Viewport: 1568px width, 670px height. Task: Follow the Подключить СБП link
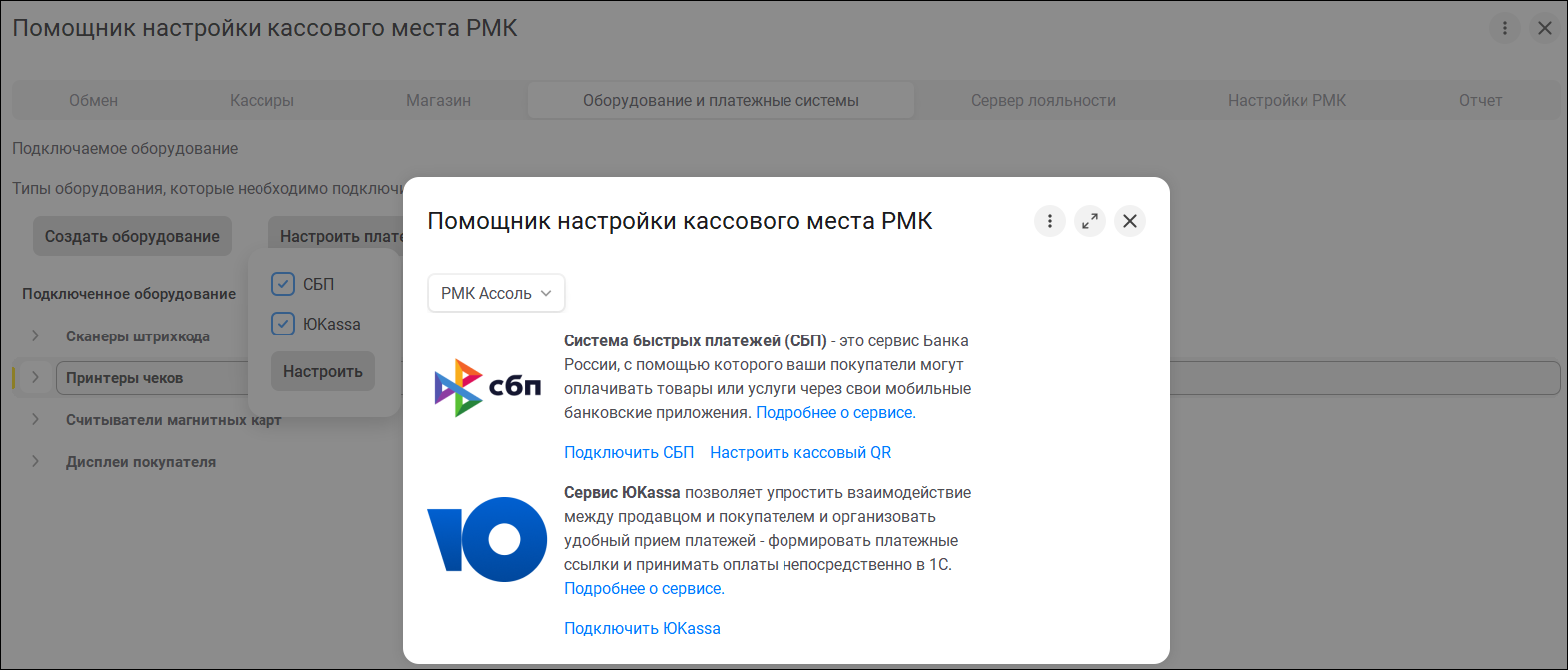pos(629,452)
